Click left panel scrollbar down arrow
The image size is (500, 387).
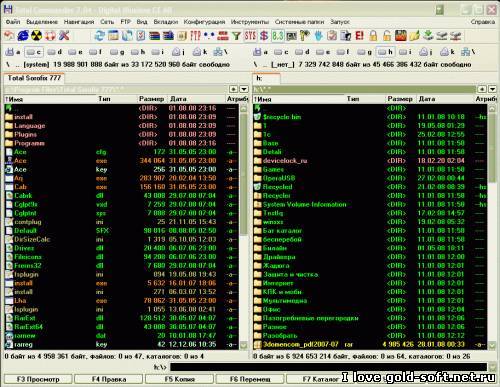coord(244,345)
